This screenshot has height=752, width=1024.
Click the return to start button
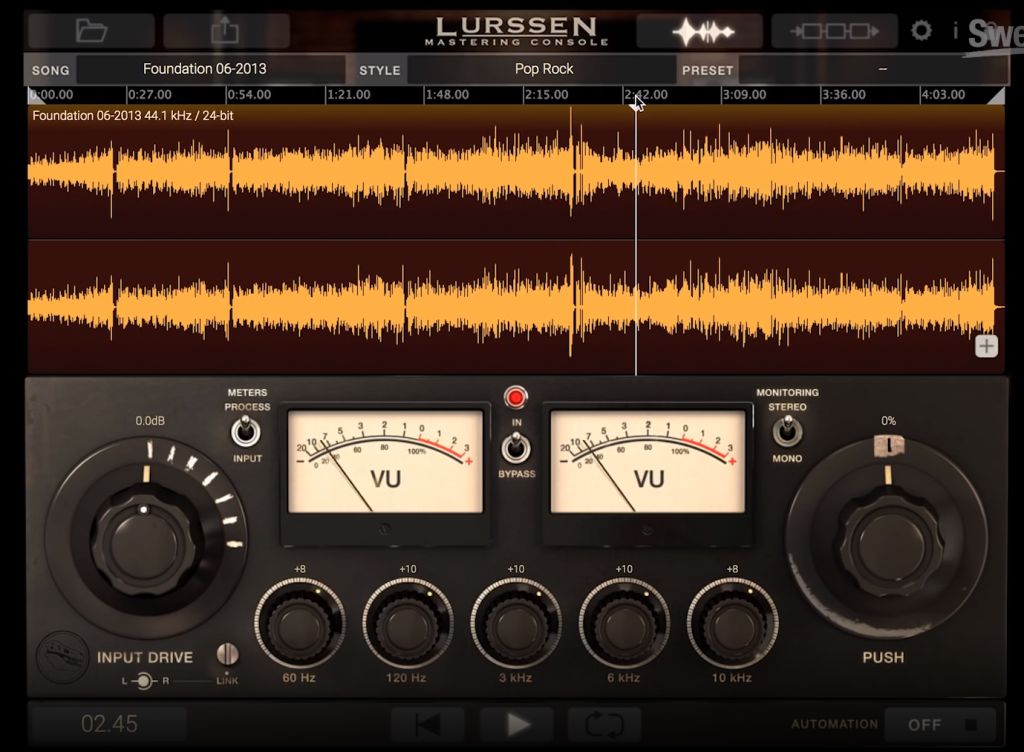(428, 725)
